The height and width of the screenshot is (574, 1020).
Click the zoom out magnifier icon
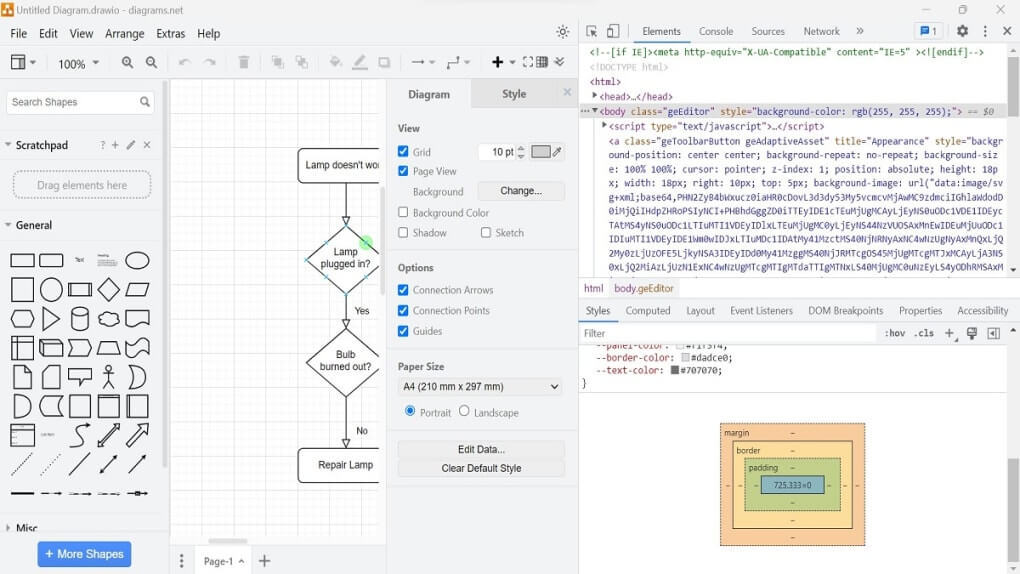click(x=152, y=63)
